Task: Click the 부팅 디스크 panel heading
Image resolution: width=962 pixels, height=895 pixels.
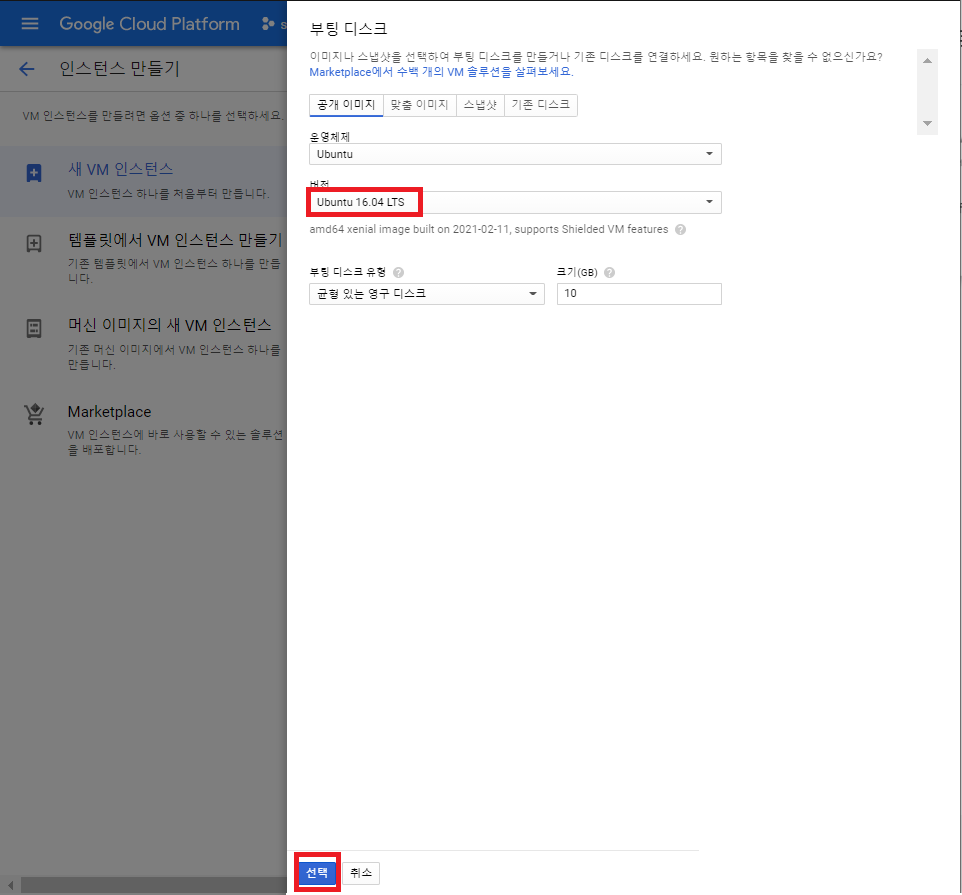Action: (348, 29)
